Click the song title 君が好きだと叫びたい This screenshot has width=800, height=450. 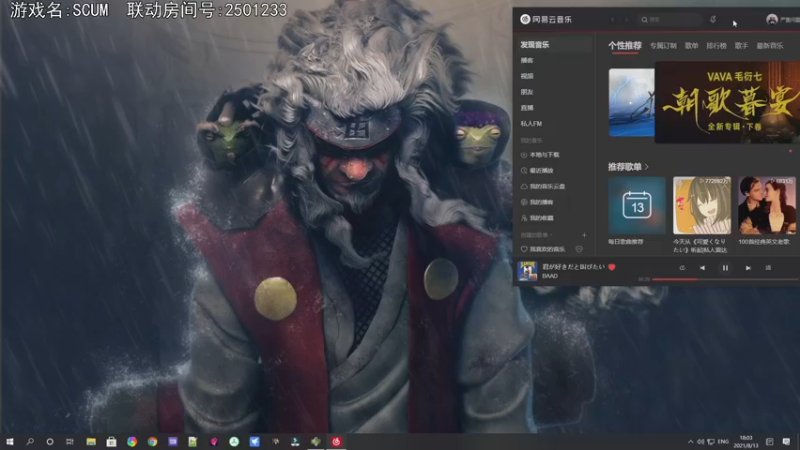(573, 267)
